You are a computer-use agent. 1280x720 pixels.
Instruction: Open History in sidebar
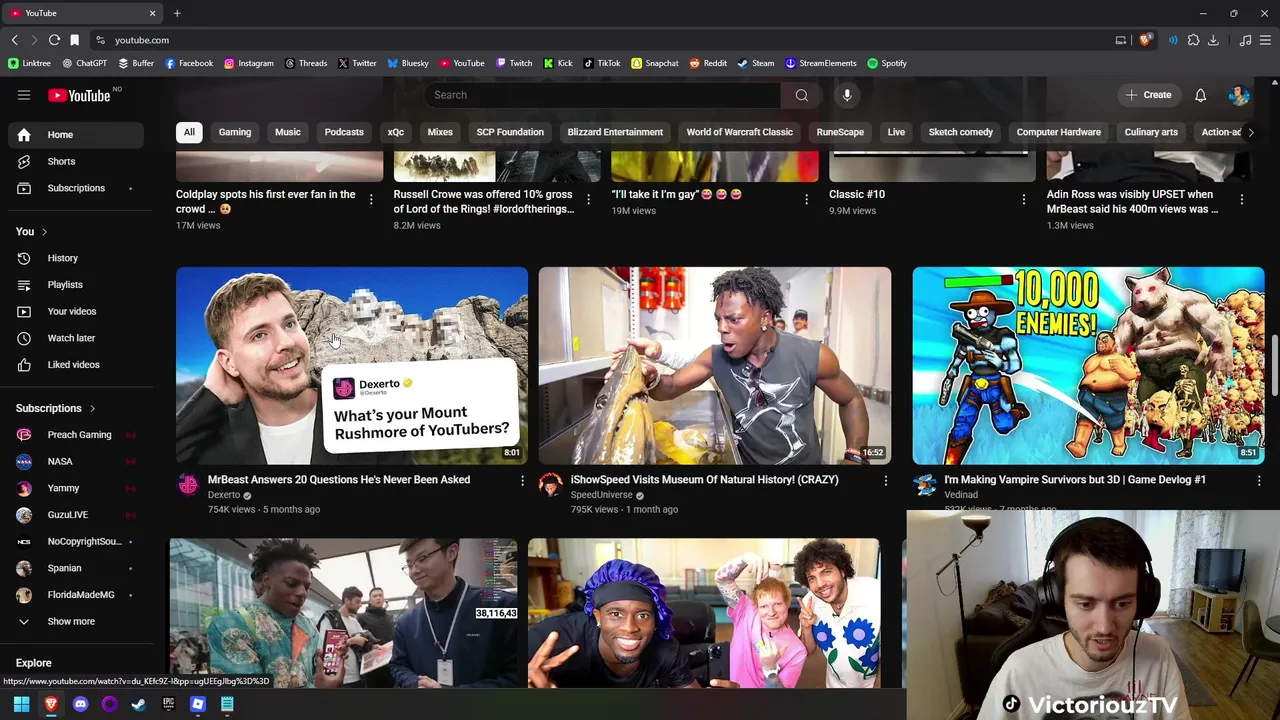78,258
